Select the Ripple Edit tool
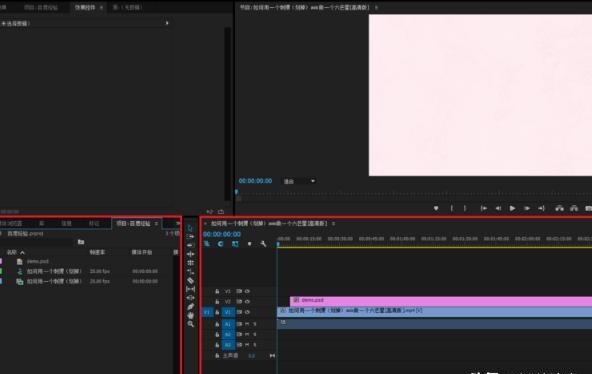The width and height of the screenshot is (592, 374). pyautogui.click(x=190, y=254)
